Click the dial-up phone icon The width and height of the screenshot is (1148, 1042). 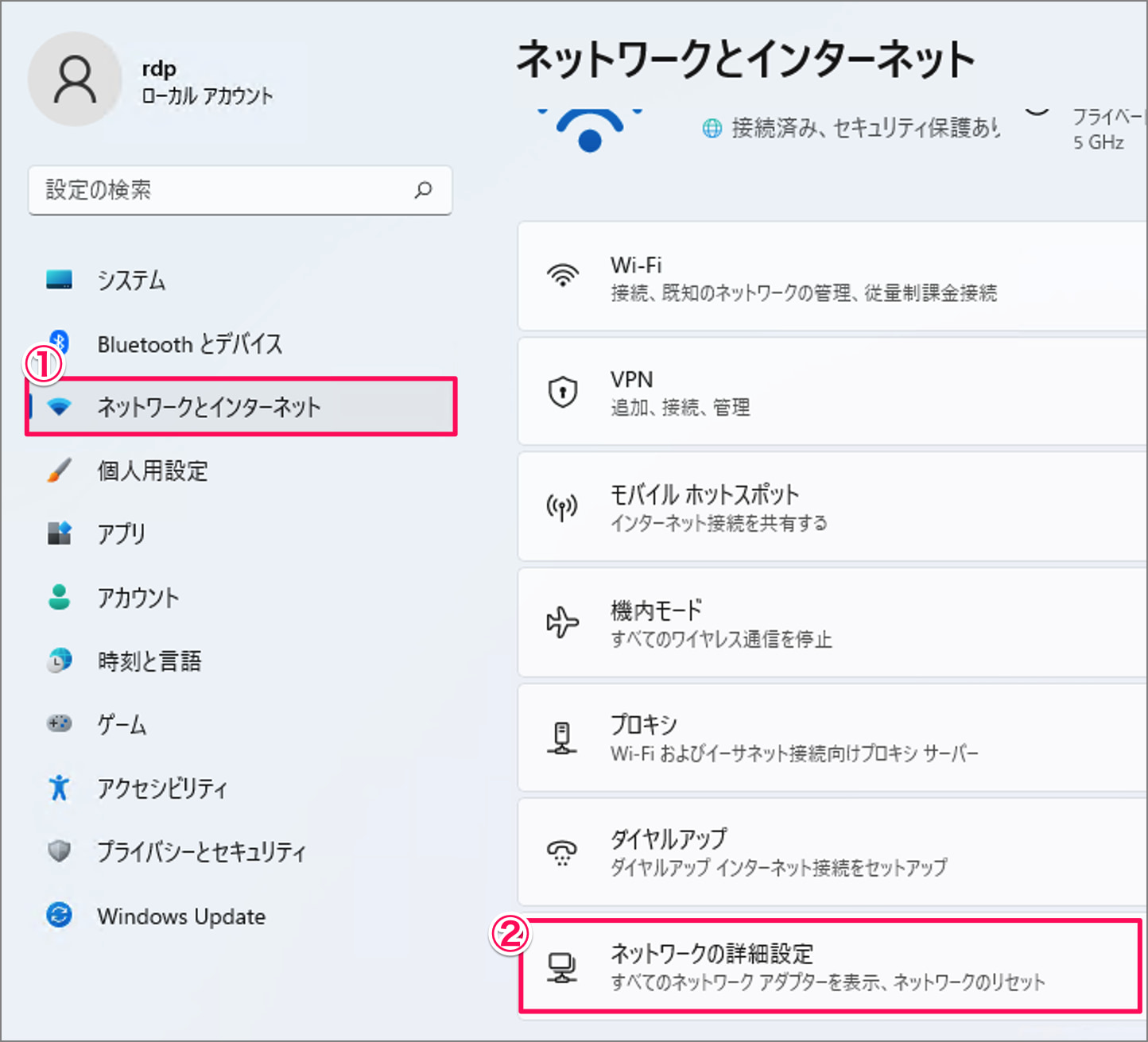(x=563, y=852)
